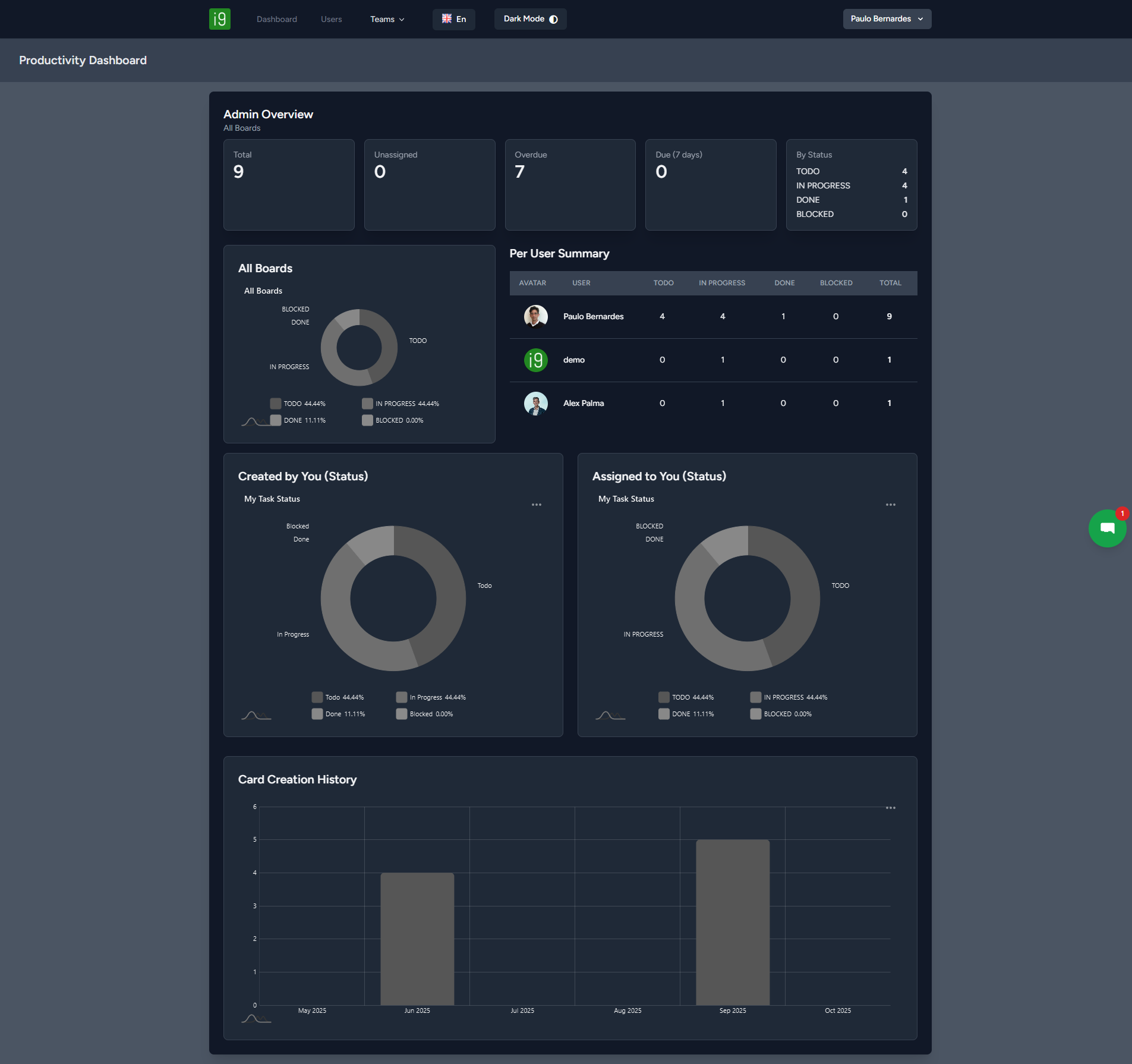Open the En language selector
1132x1064 pixels.
pos(453,19)
